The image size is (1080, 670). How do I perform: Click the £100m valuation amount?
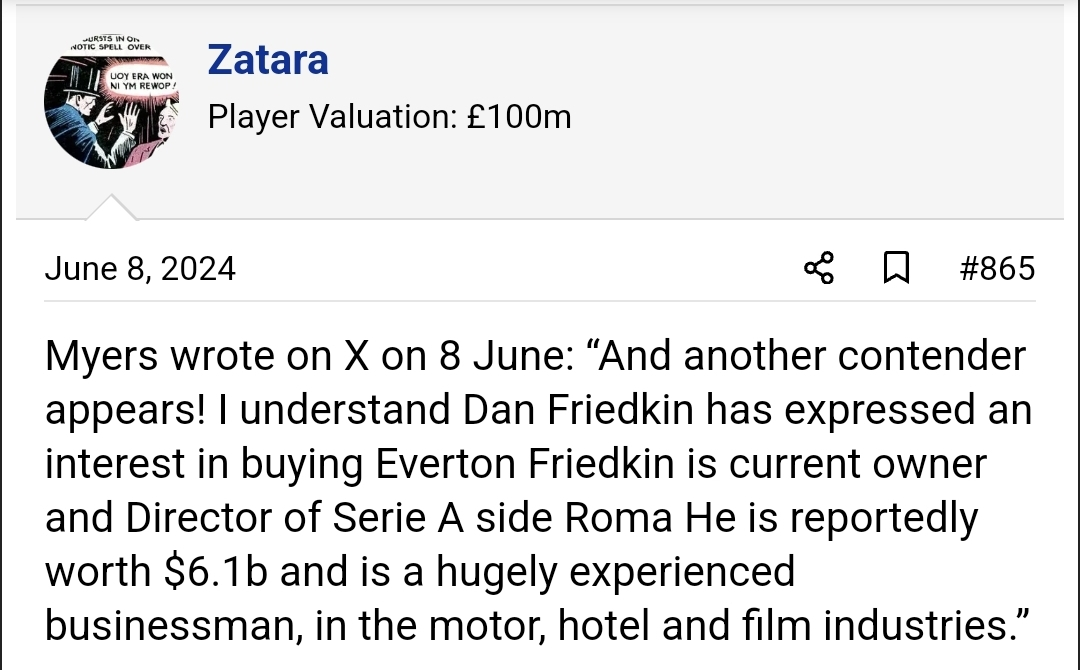[x=518, y=117]
